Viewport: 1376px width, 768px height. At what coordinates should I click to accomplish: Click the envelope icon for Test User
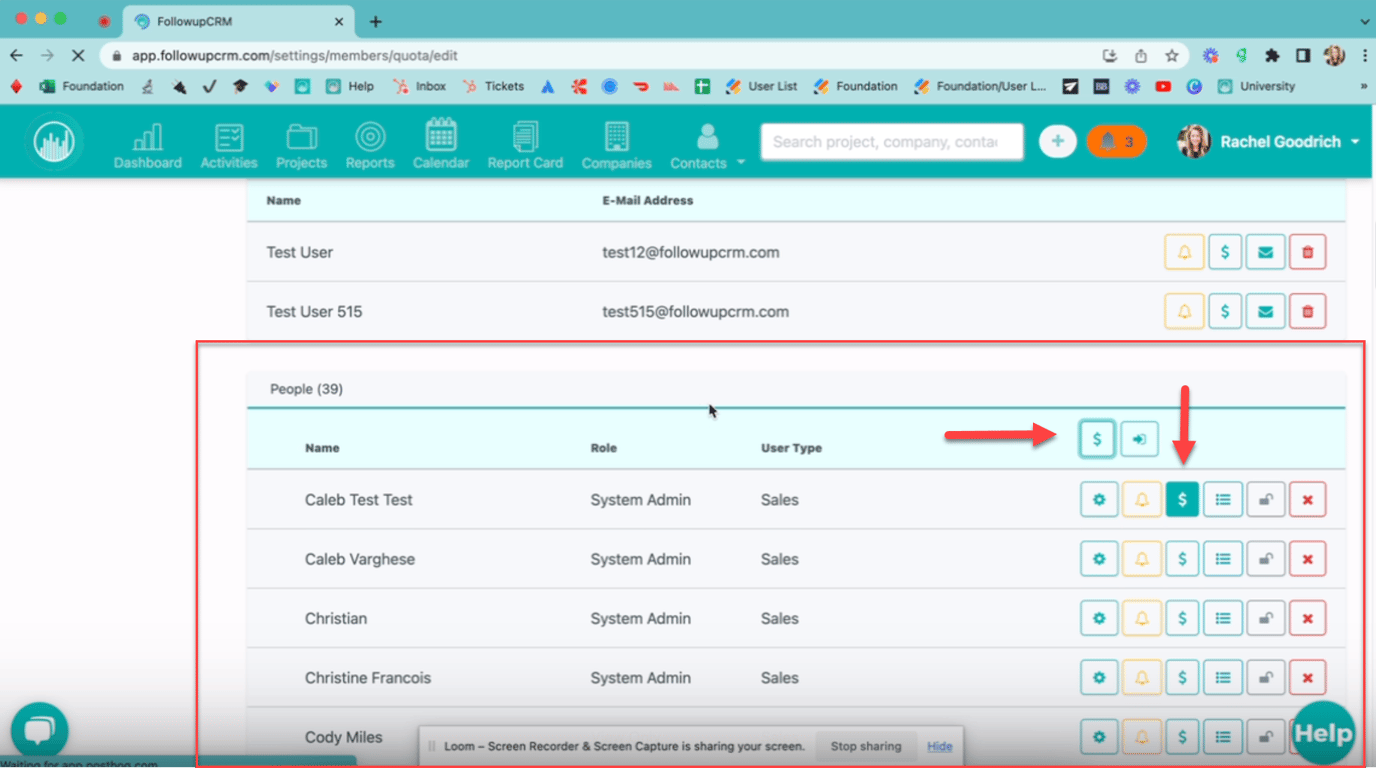tap(1265, 251)
